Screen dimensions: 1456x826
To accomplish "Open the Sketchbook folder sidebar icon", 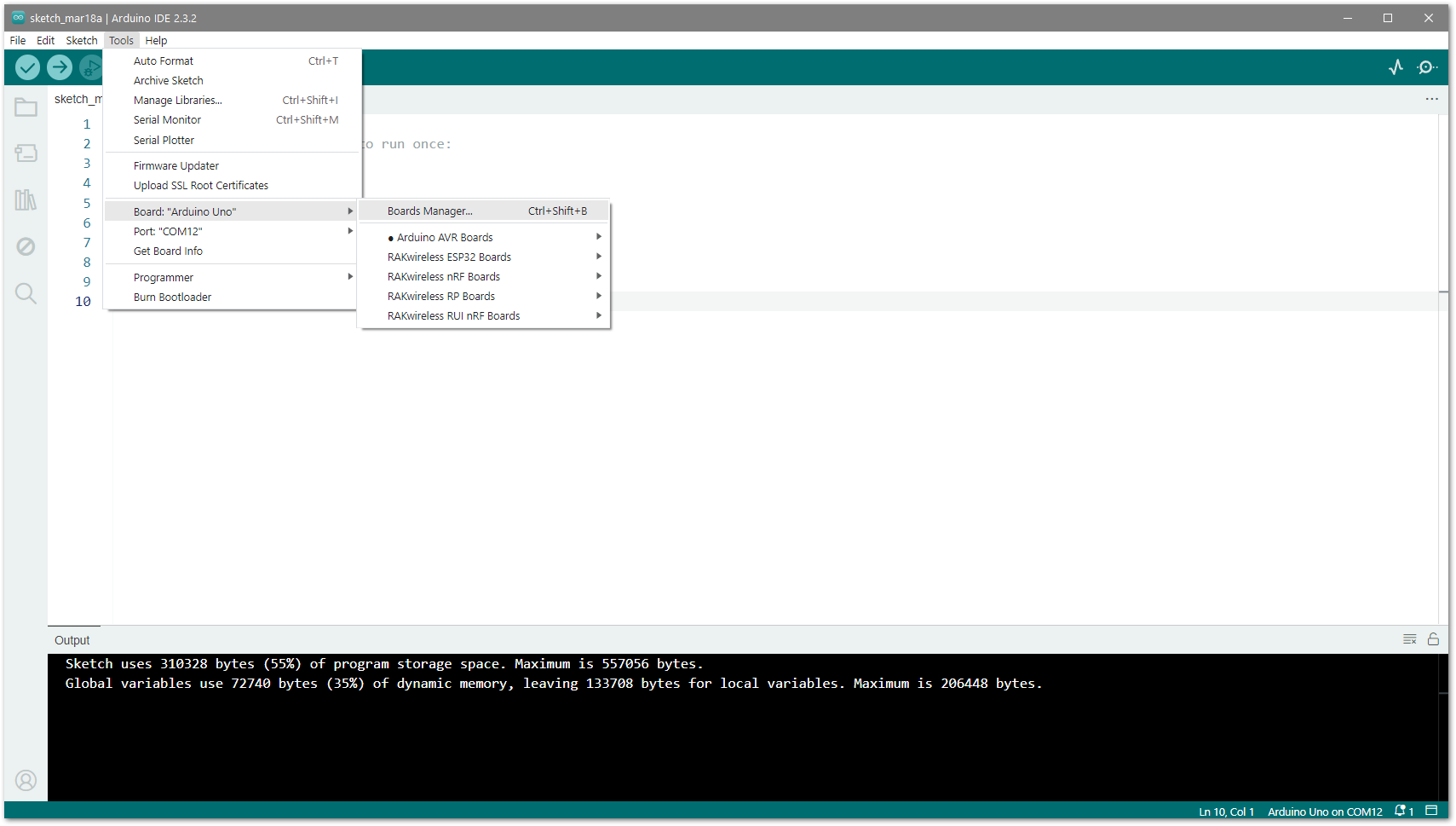I will [x=26, y=107].
